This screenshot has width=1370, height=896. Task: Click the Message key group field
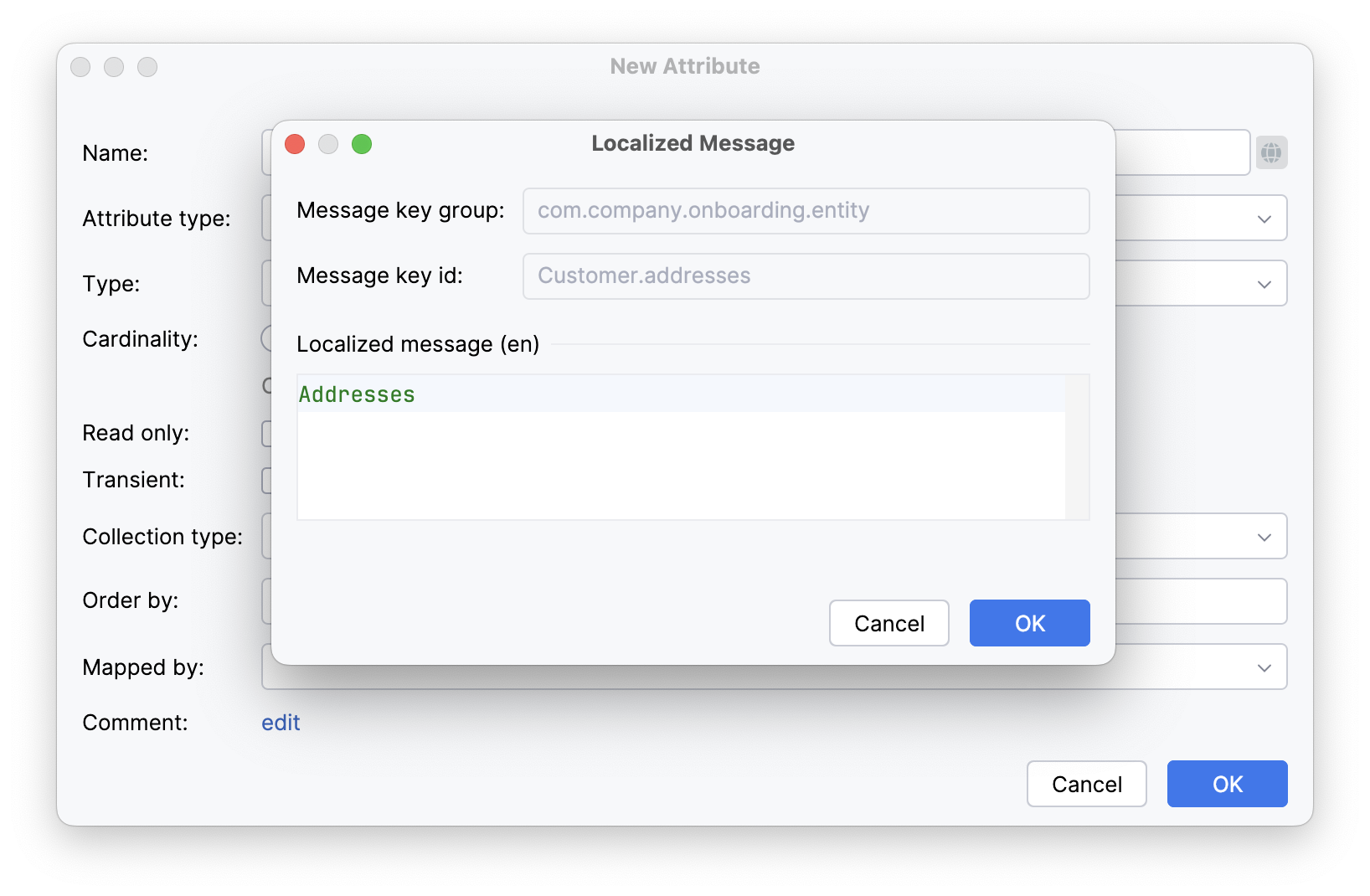pyautogui.click(x=805, y=211)
